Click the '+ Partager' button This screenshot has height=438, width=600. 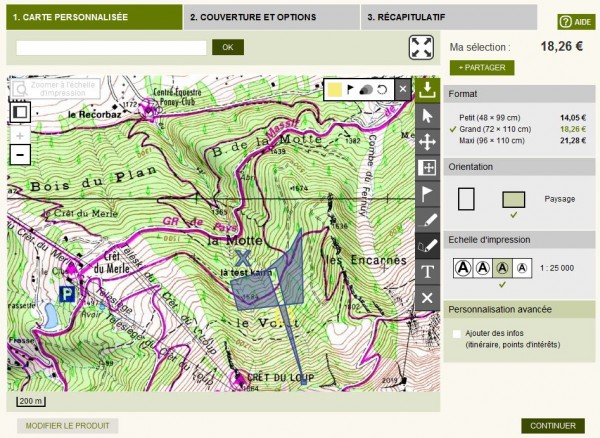(x=482, y=67)
